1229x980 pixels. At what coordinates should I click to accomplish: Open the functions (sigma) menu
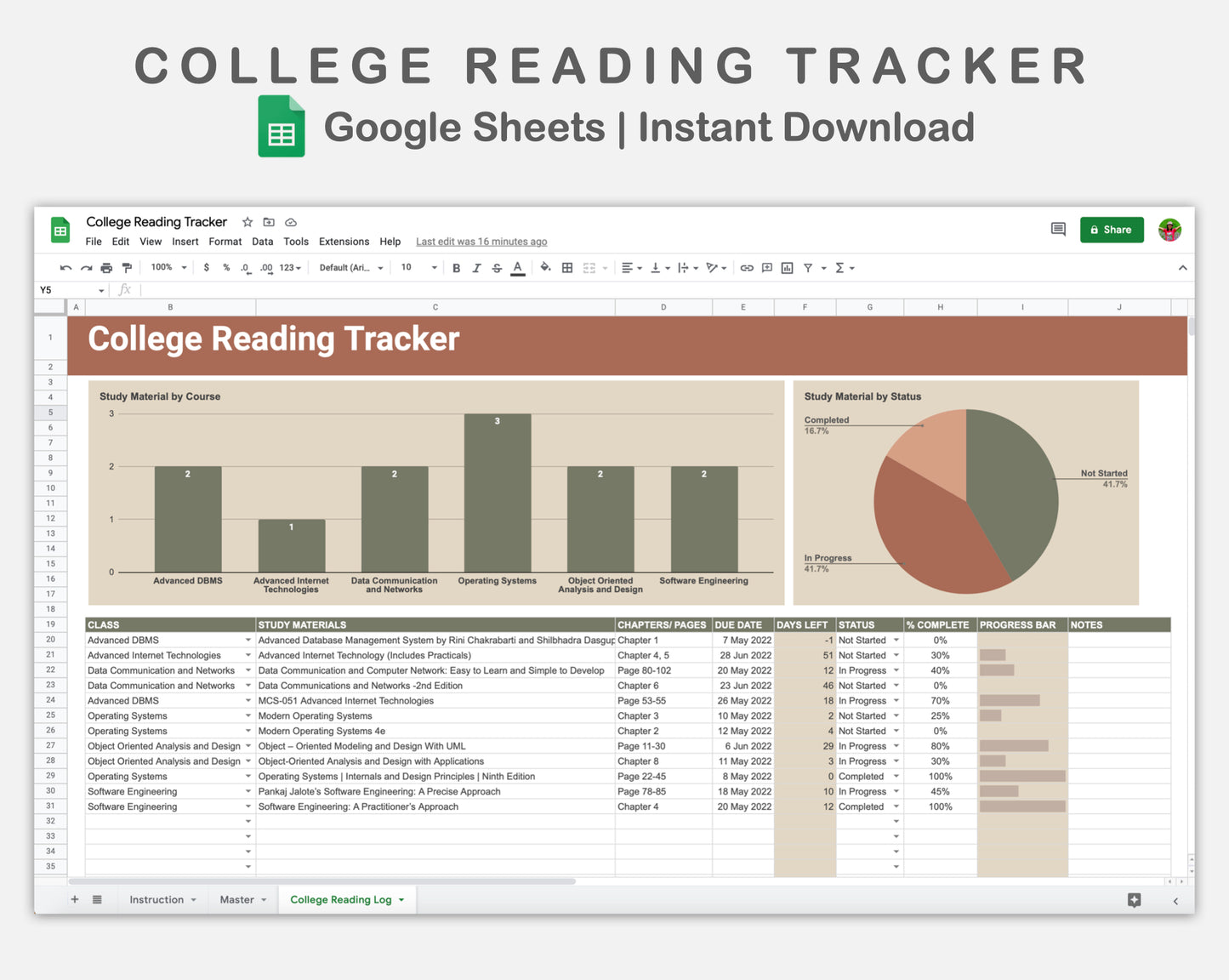[842, 267]
